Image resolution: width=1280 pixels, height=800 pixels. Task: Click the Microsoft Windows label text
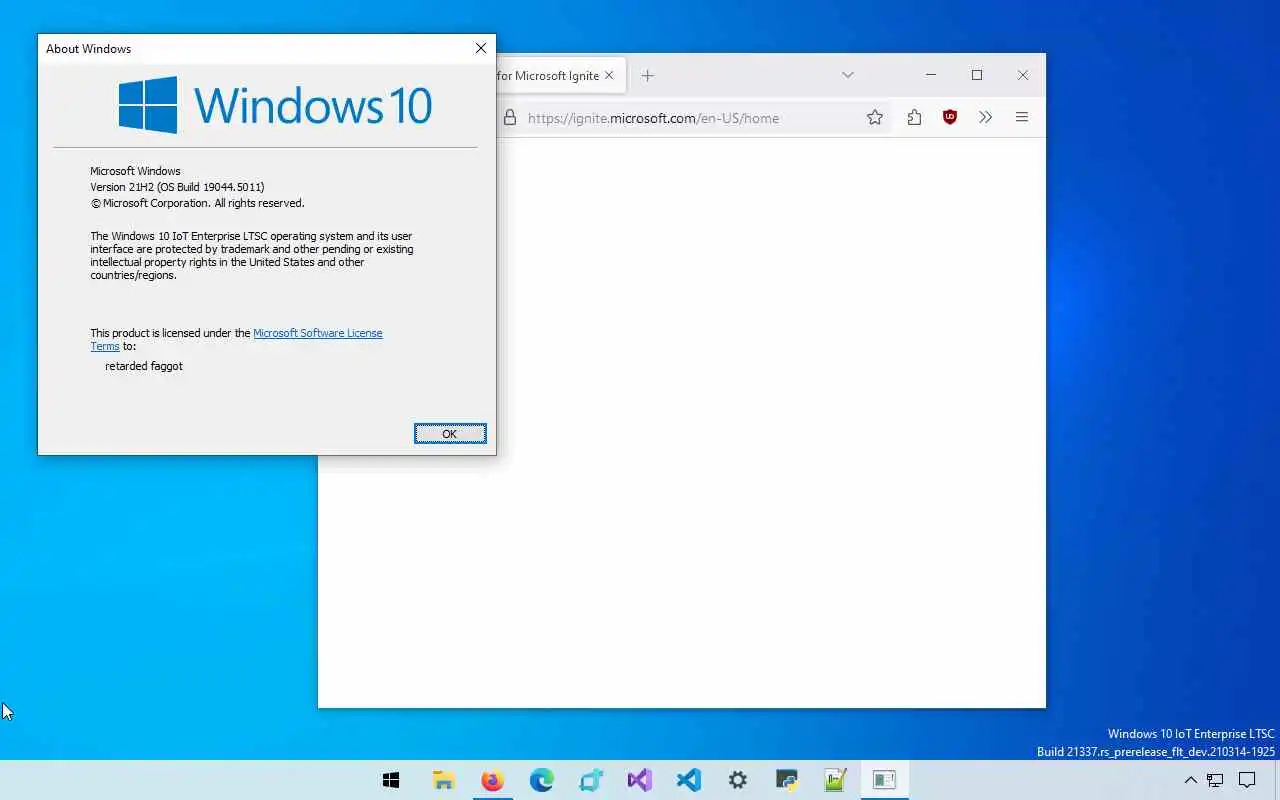click(x=135, y=171)
